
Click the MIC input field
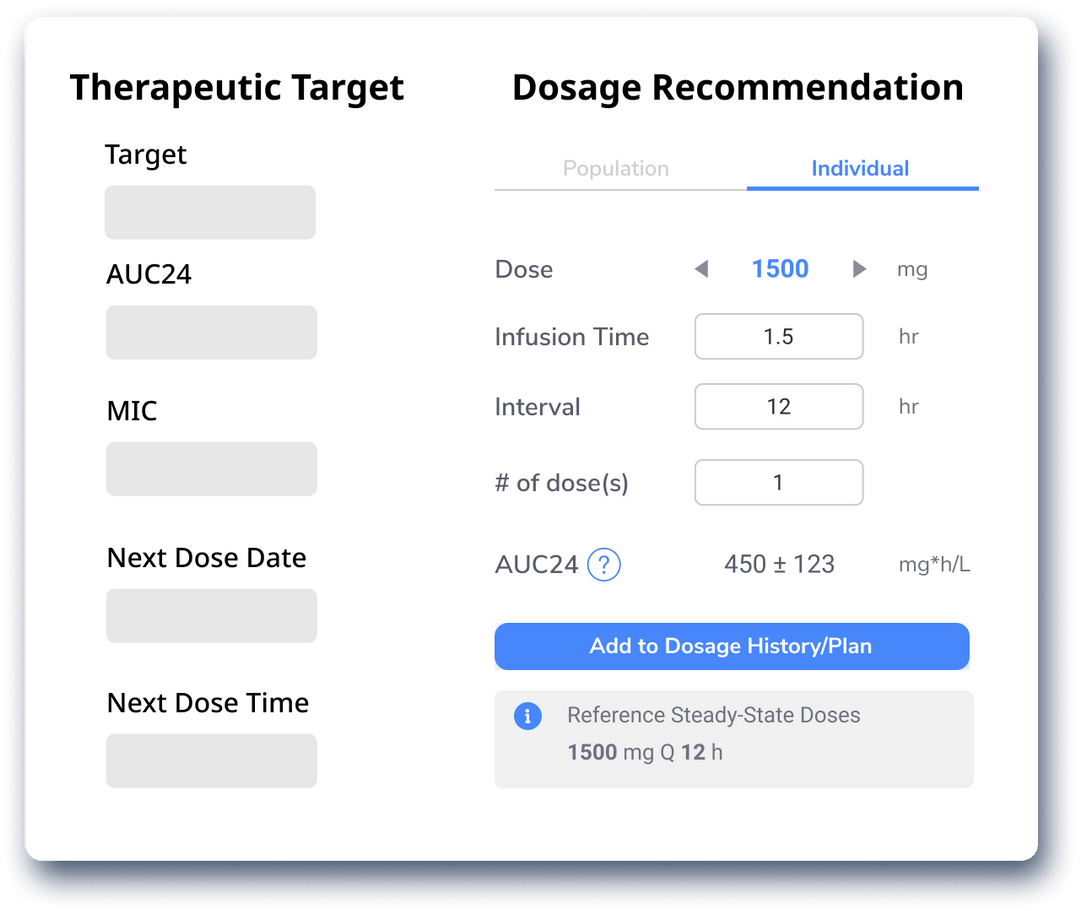[211, 468]
